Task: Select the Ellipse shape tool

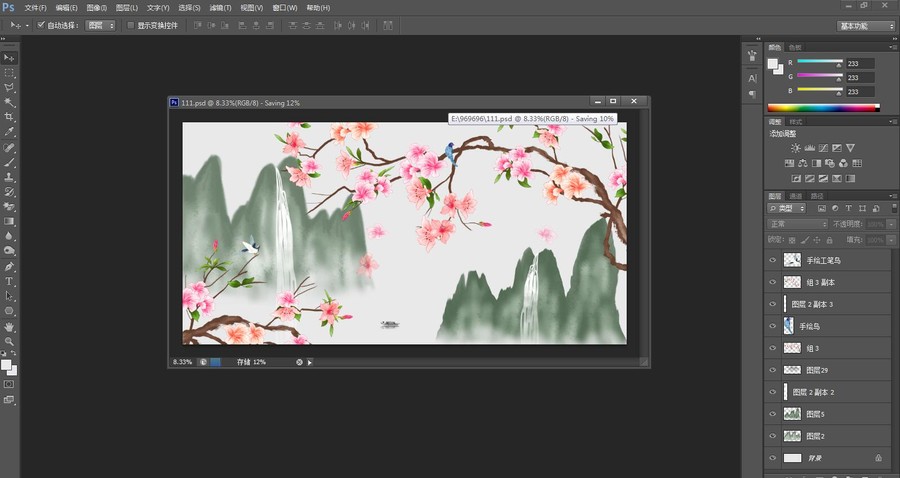Action: pos(9,311)
